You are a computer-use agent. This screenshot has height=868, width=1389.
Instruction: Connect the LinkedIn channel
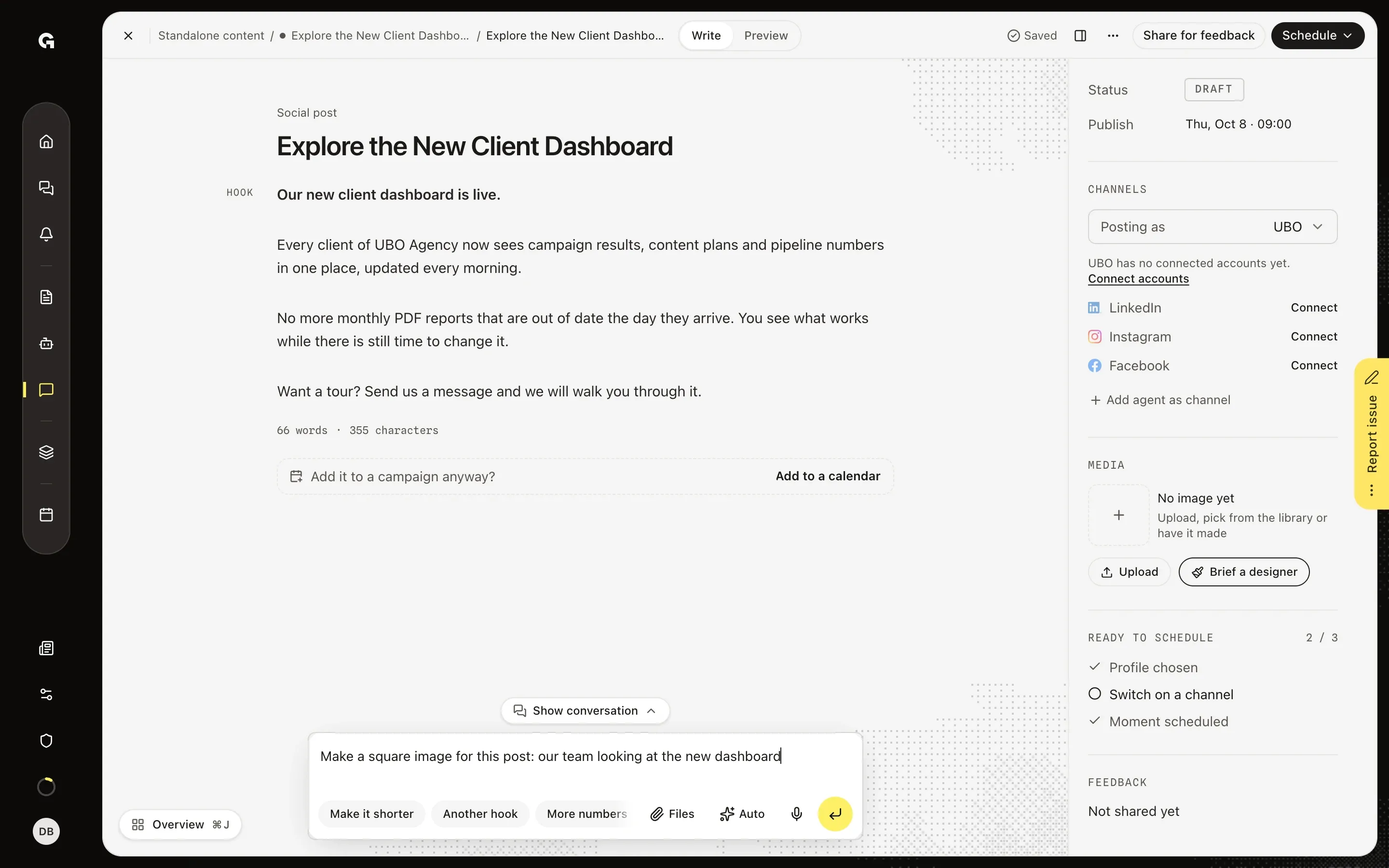point(1314,308)
